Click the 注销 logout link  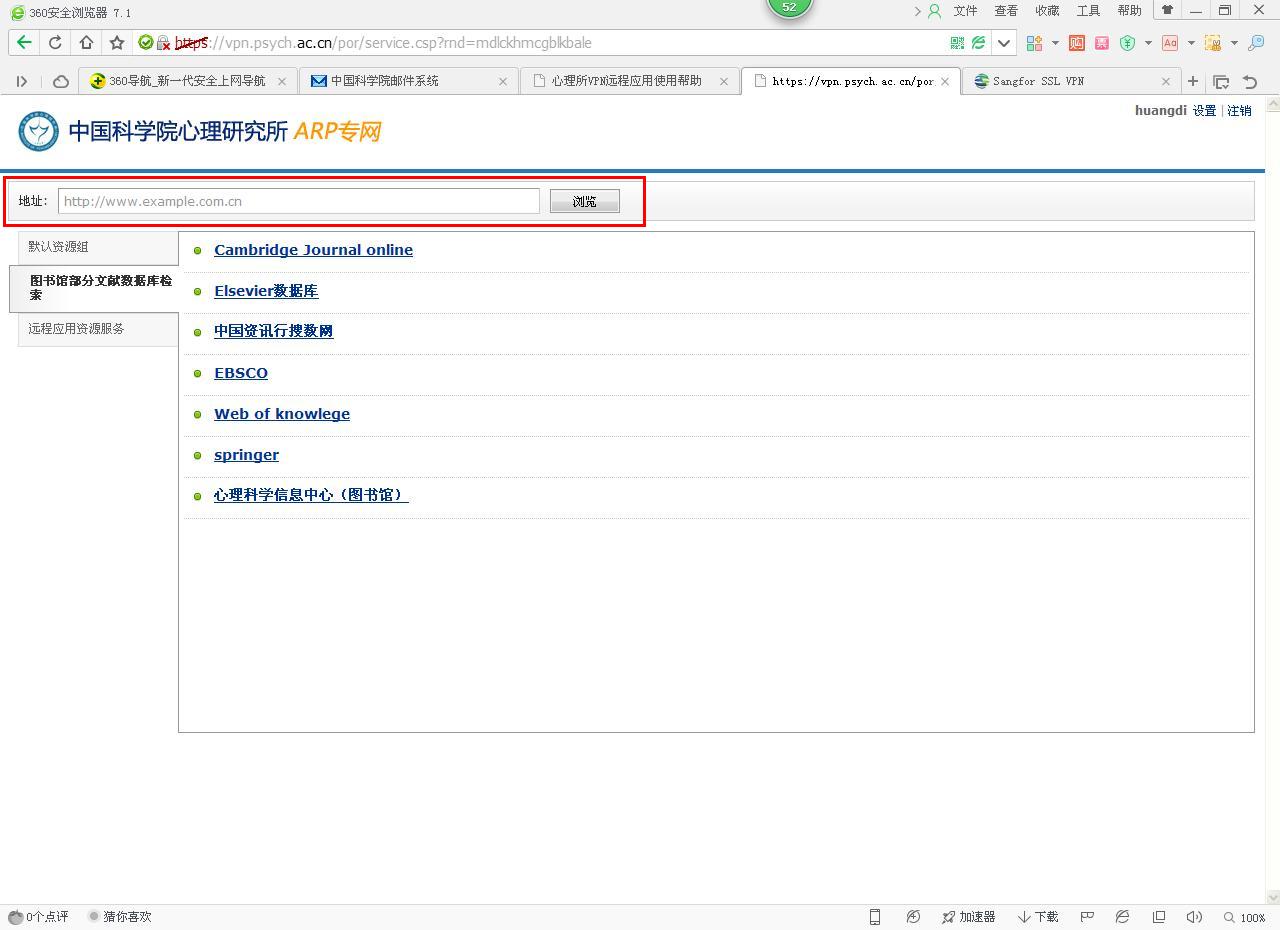(x=1239, y=111)
